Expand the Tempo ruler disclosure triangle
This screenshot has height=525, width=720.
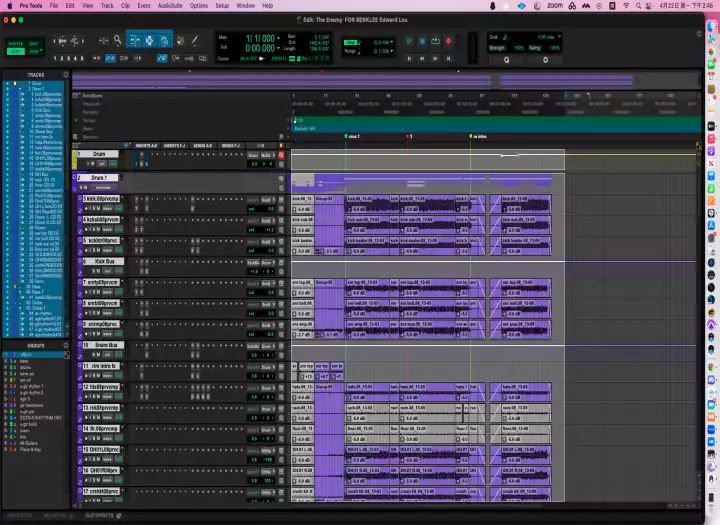(77, 120)
